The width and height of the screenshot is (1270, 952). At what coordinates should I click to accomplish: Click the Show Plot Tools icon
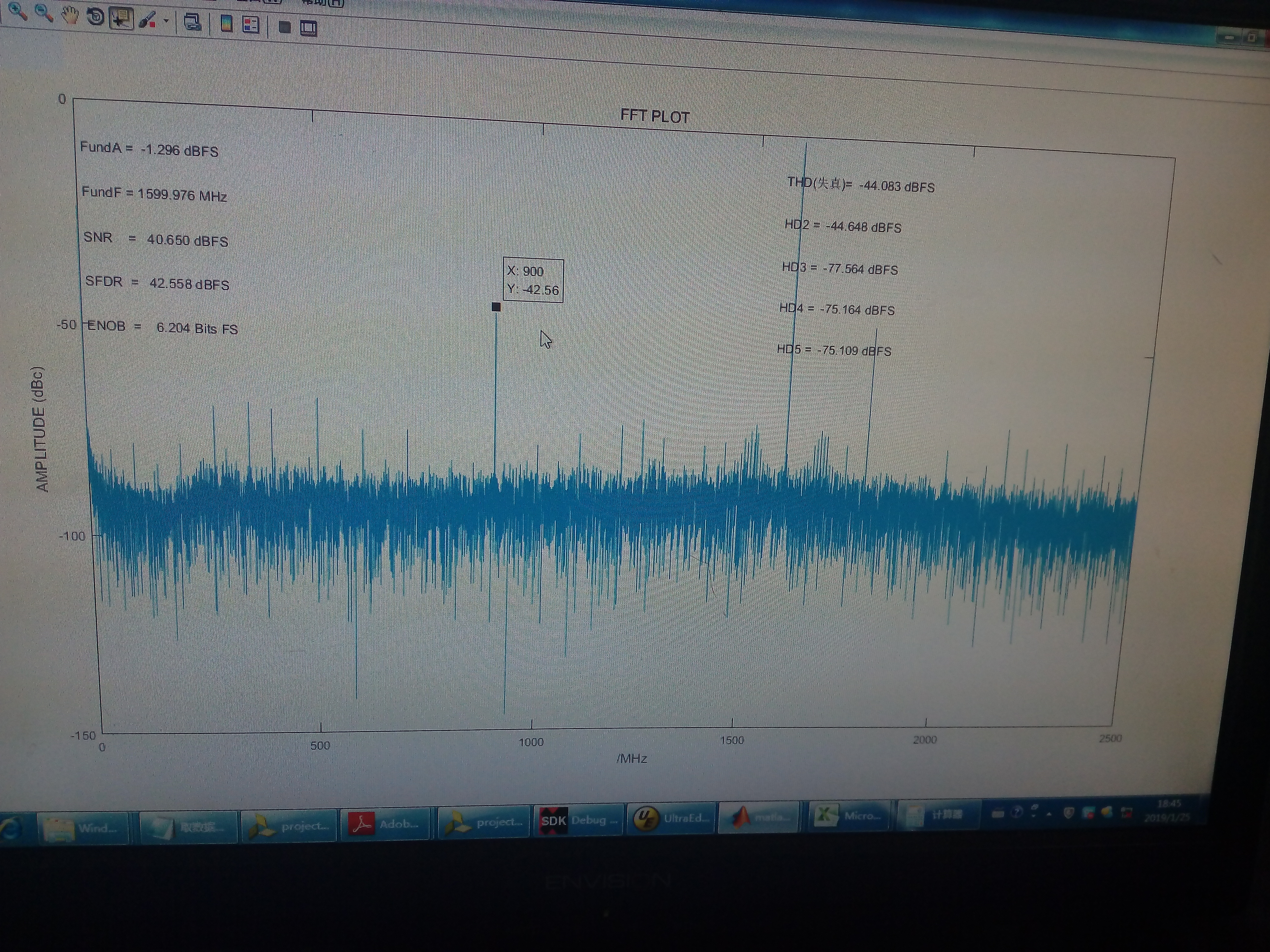pos(309,27)
